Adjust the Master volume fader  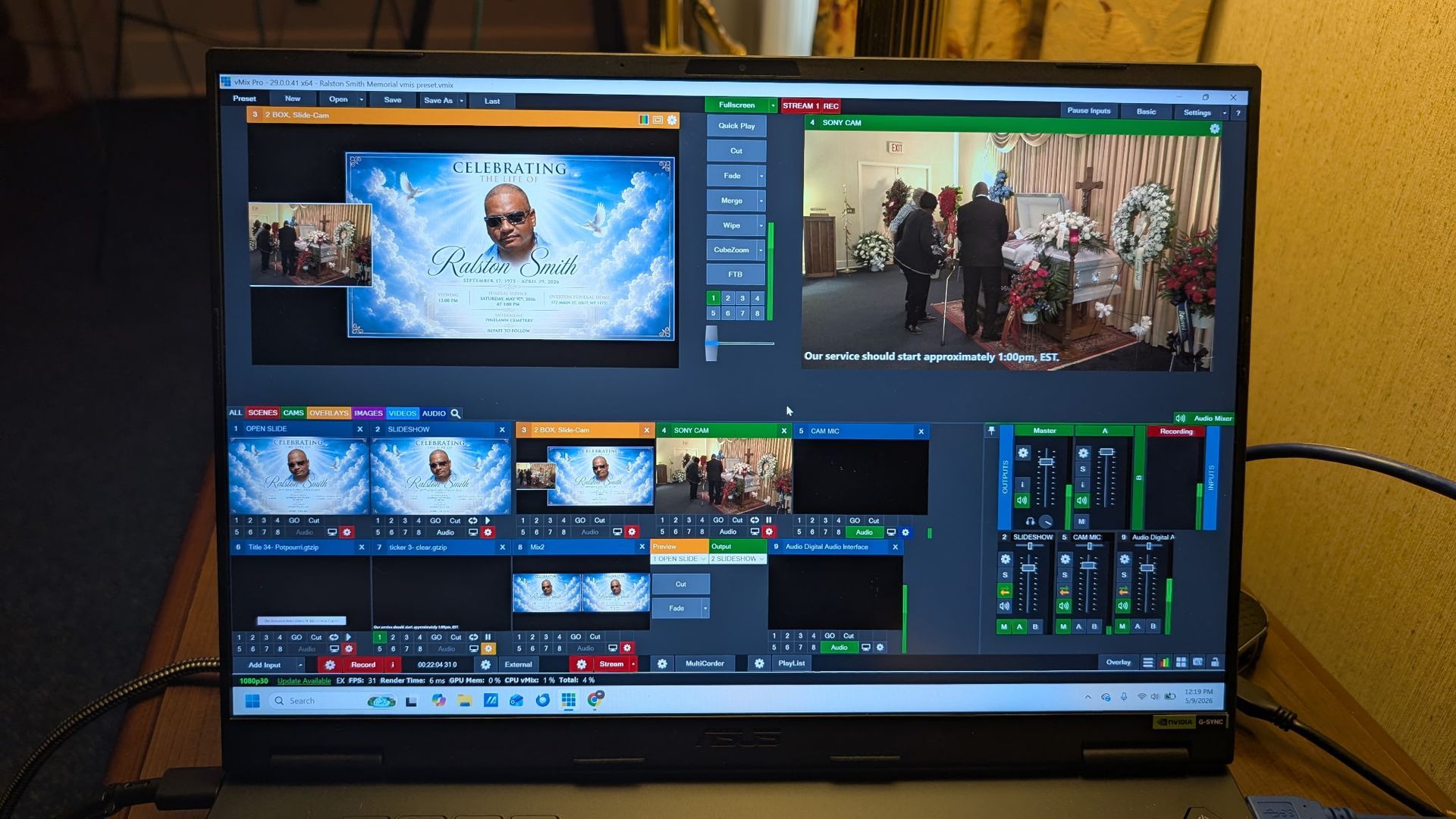tap(1046, 462)
